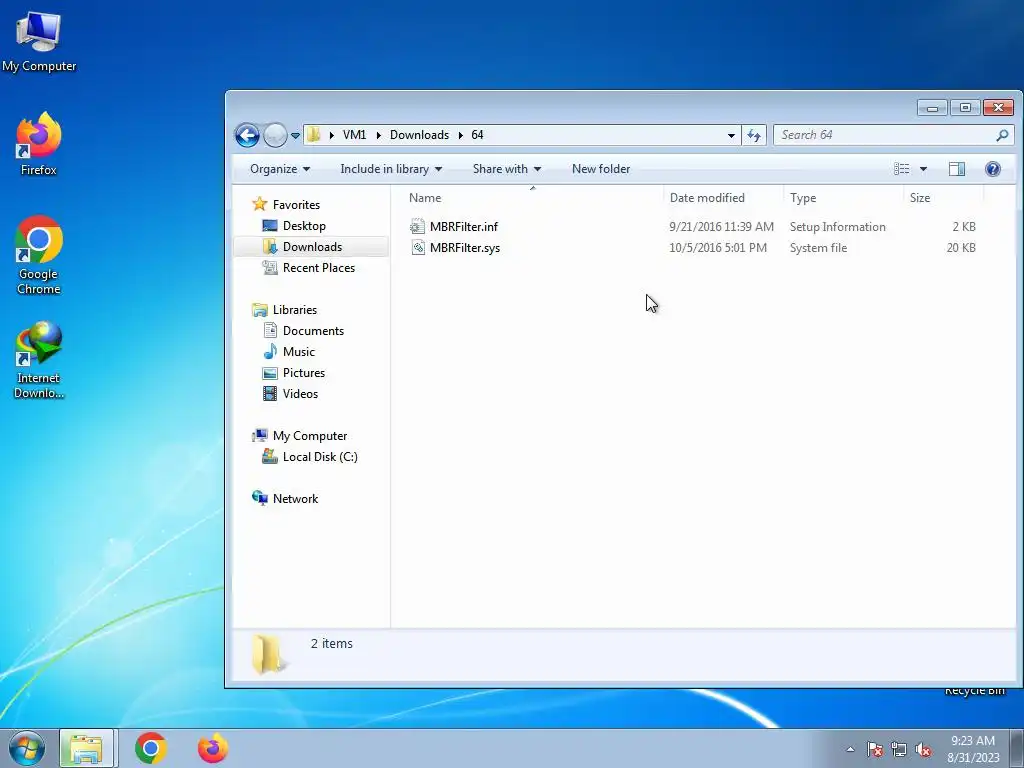This screenshot has height=768, width=1024.
Task: Open taskbar clock showing 9:23 AM
Action: pyautogui.click(x=973, y=749)
